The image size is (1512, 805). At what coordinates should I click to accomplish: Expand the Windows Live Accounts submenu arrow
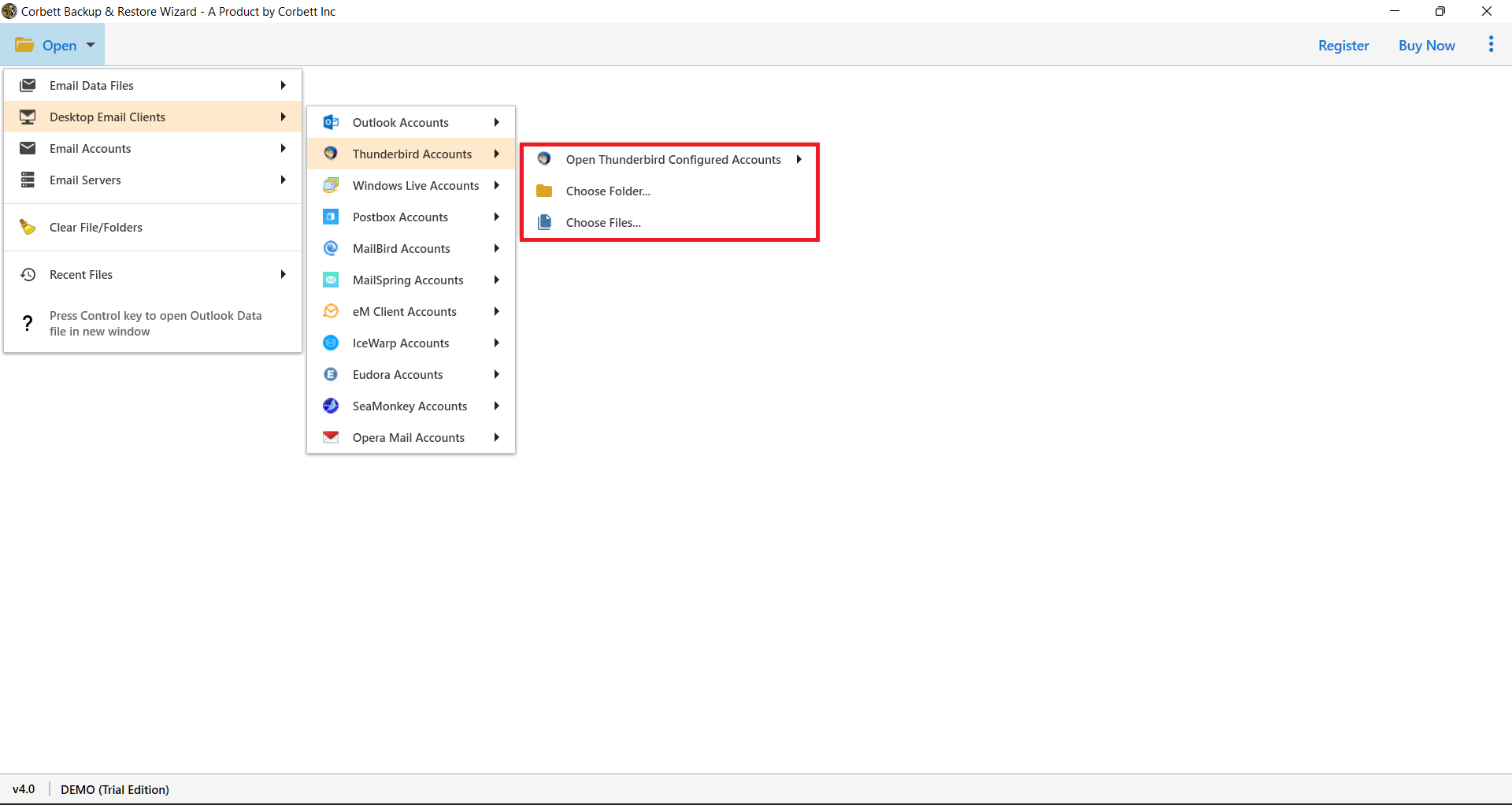496,185
